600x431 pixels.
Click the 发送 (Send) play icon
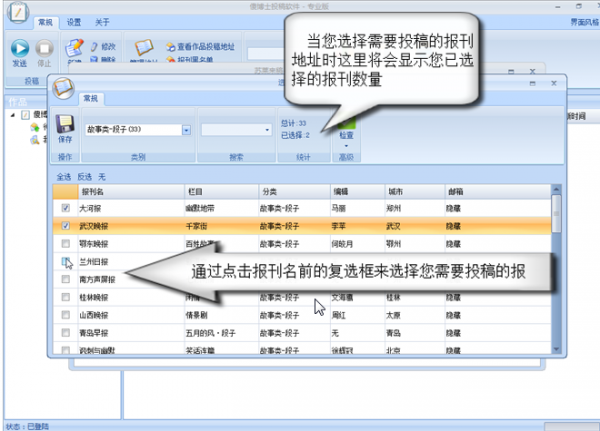click(19, 47)
